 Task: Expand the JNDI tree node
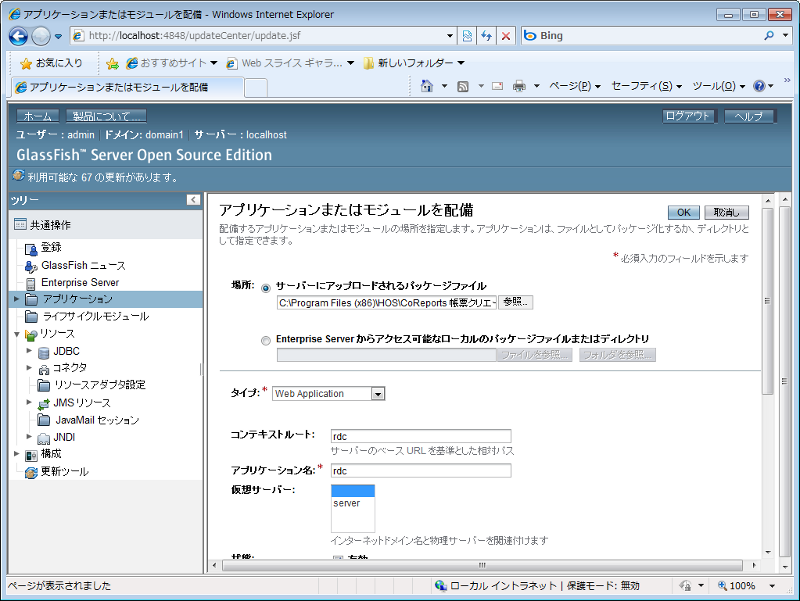29,437
